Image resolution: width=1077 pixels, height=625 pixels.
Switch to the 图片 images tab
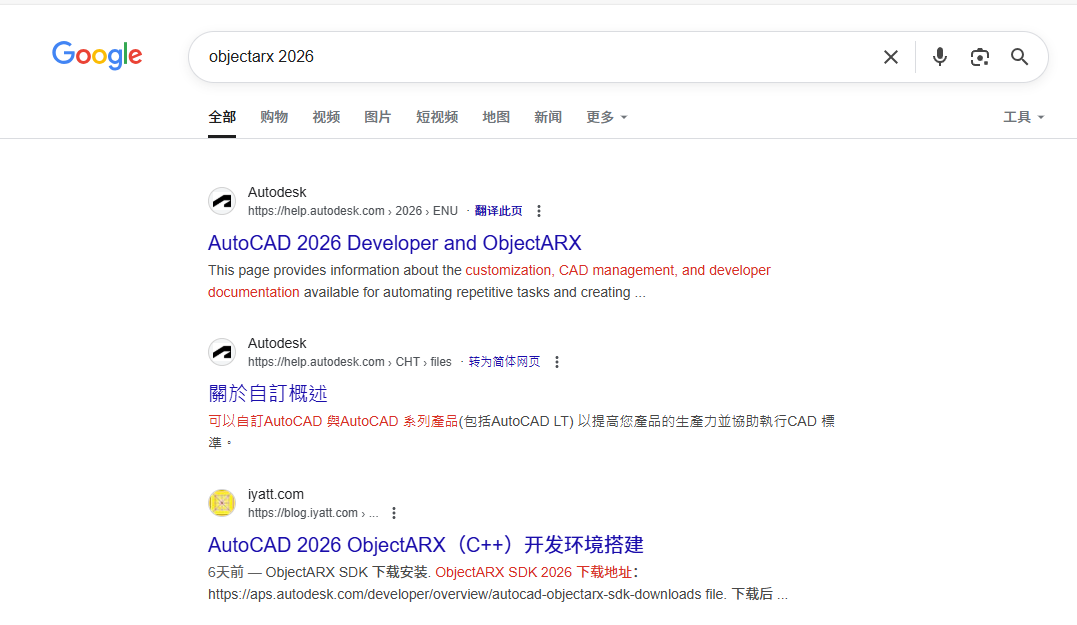click(378, 117)
